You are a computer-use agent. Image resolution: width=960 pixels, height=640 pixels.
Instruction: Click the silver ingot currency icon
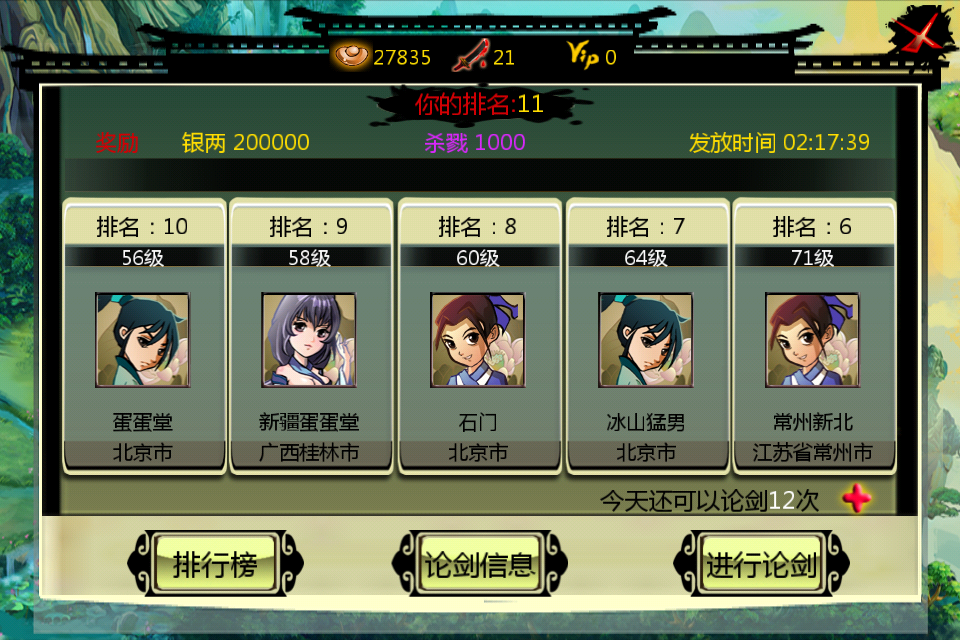coord(351,56)
